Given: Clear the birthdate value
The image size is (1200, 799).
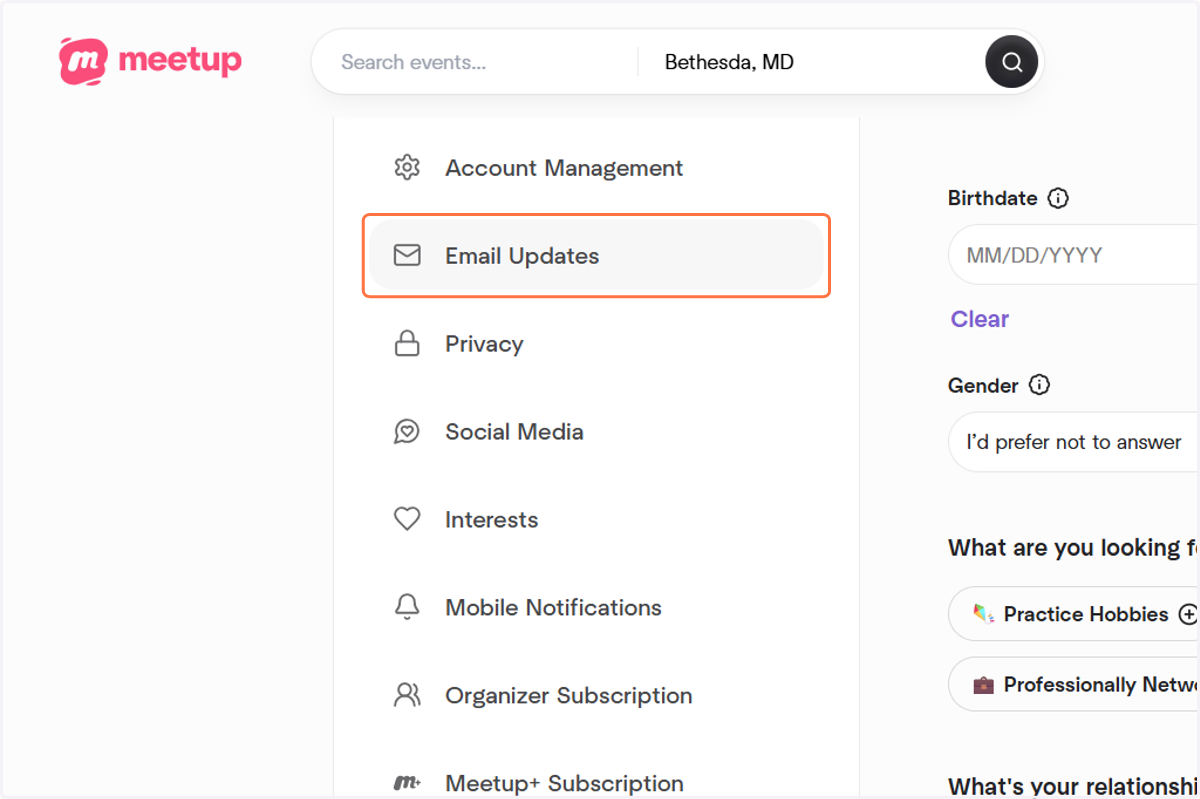Looking at the screenshot, I should coord(979,319).
